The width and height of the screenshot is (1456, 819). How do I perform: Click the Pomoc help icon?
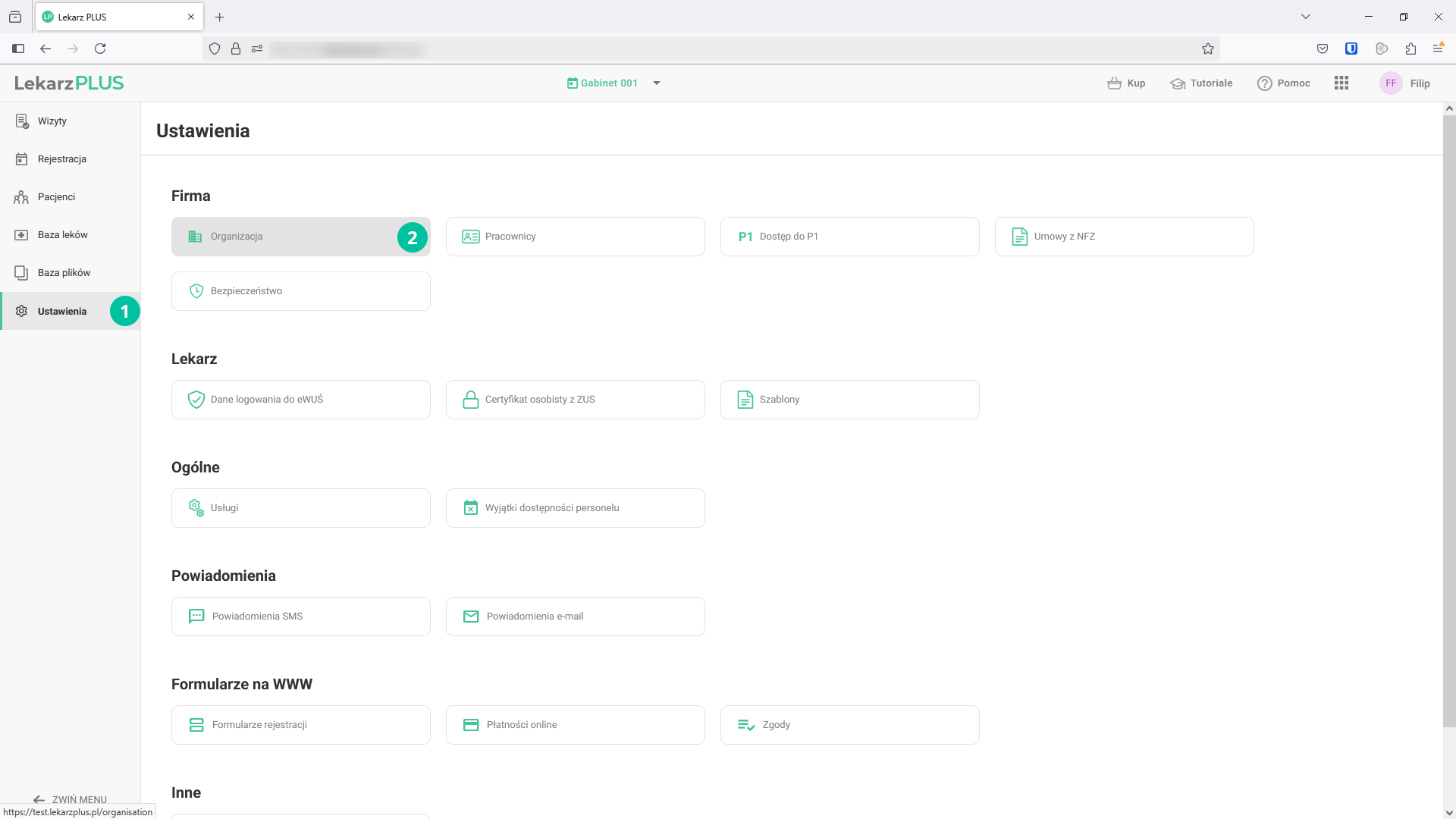click(x=1264, y=83)
